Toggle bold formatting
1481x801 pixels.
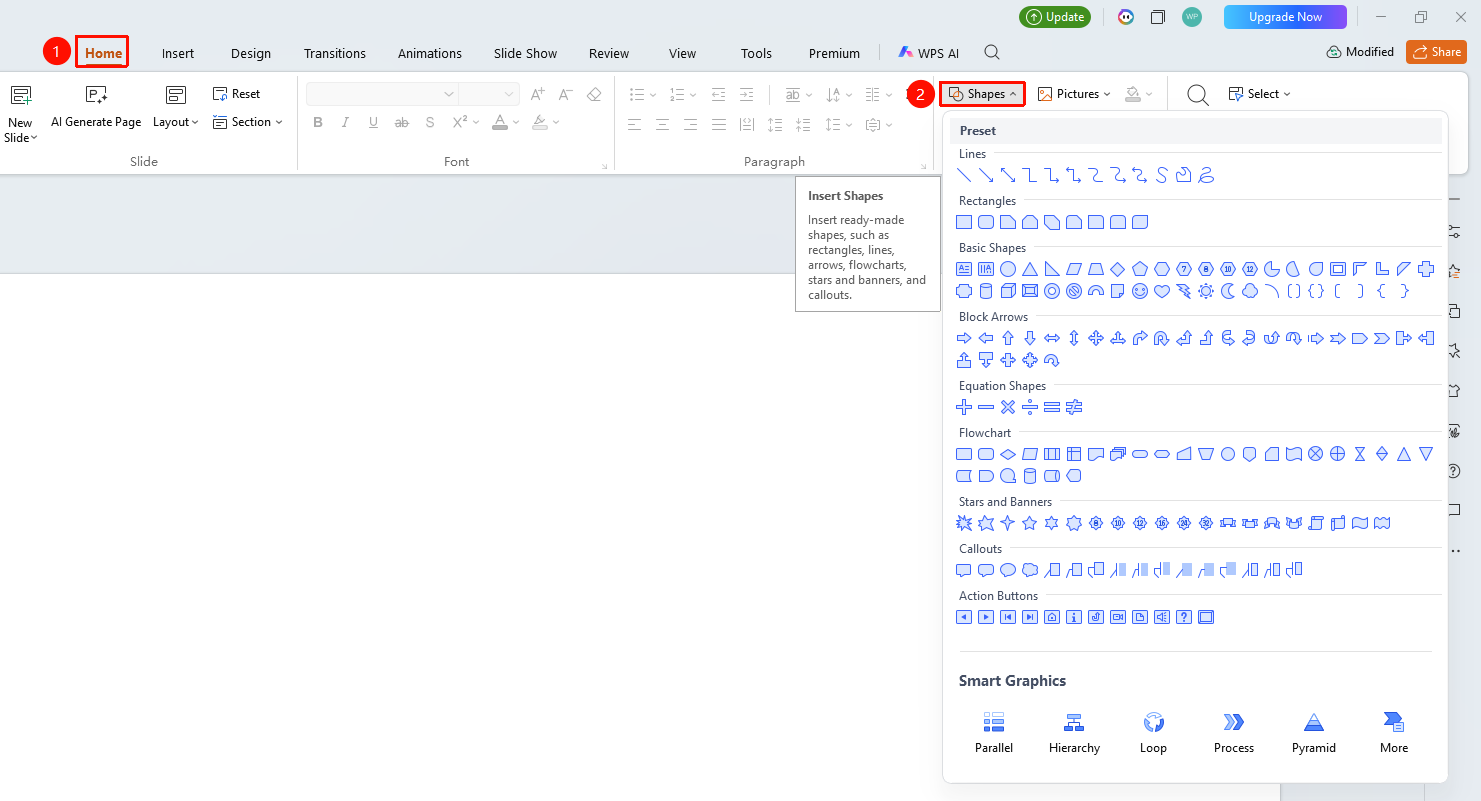[318, 123]
